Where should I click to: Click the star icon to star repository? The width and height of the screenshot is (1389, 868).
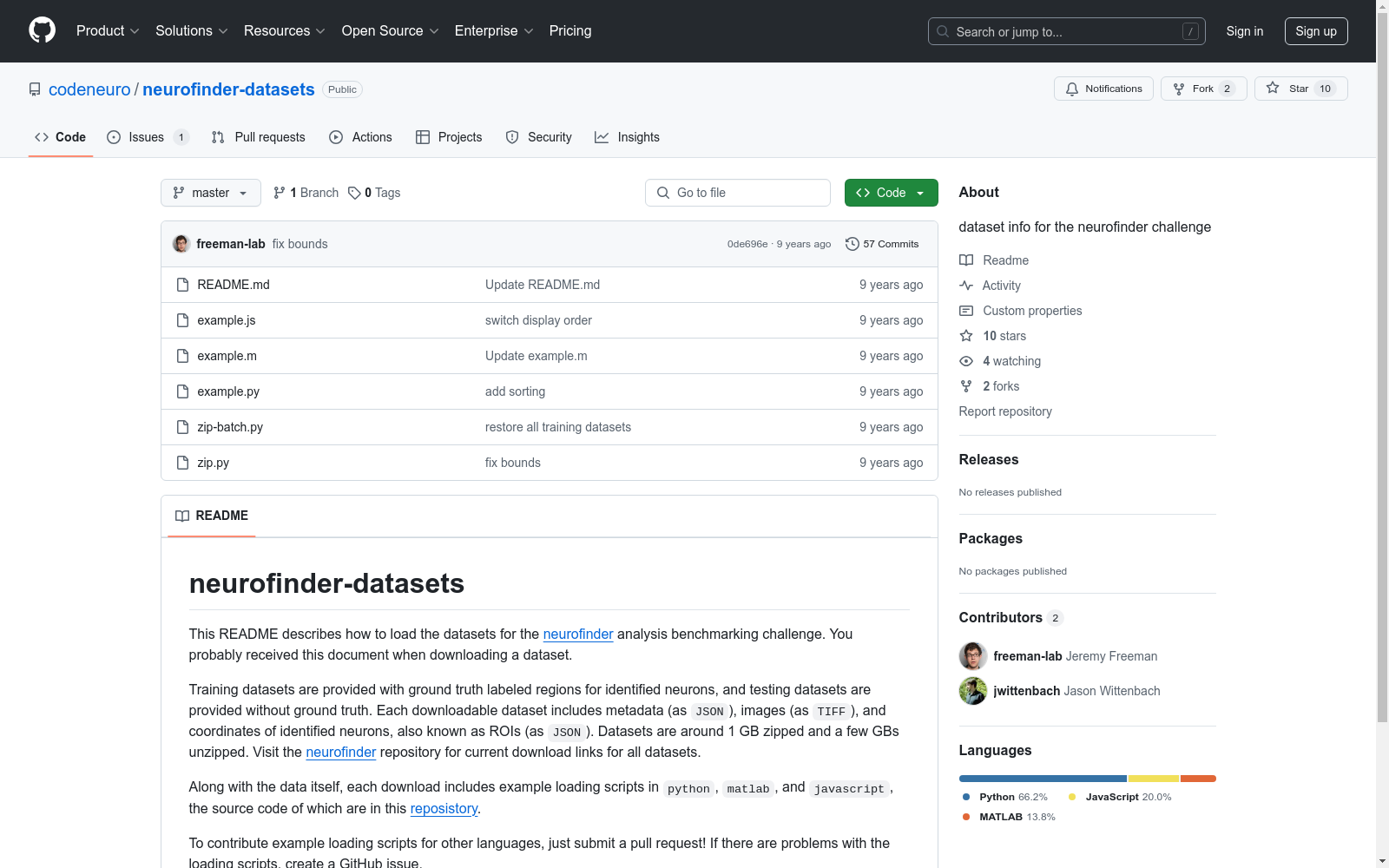coord(1273,88)
